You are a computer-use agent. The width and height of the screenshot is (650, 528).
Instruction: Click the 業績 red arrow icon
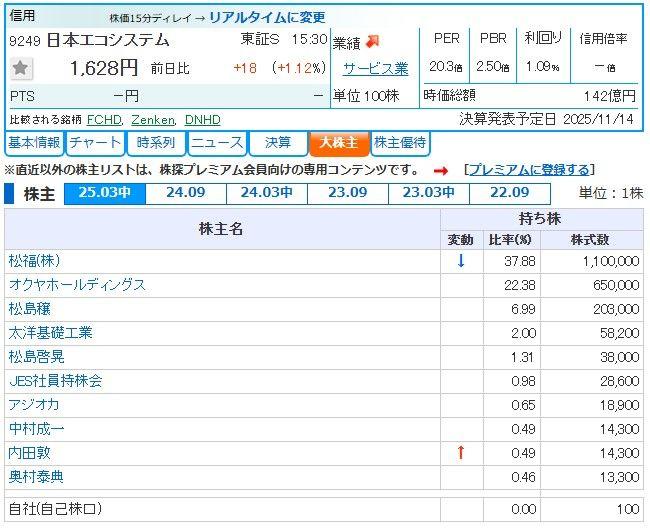coord(373,42)
